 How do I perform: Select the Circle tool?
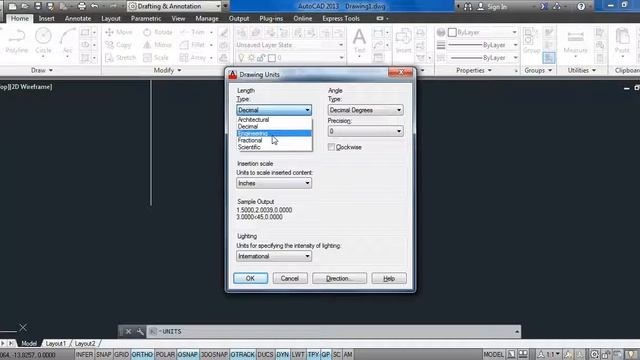(43, 41)
